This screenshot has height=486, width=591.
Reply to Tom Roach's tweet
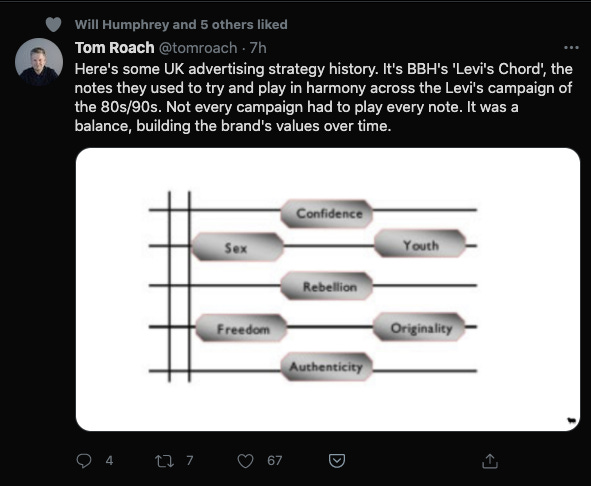(84, 460)
